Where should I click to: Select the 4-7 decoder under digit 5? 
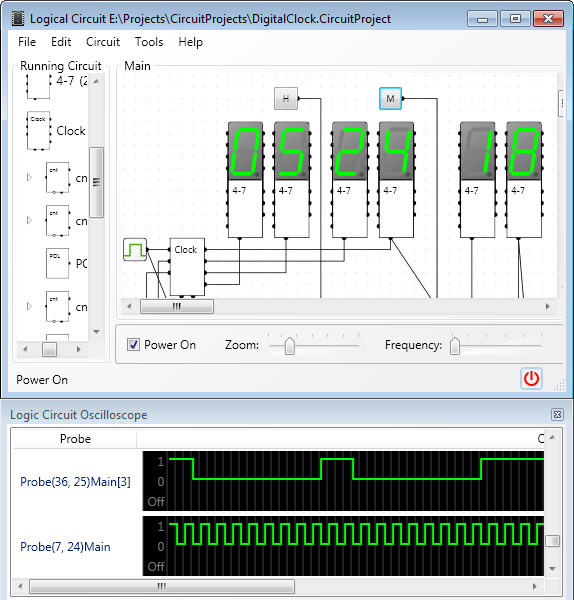coord(292,209)
